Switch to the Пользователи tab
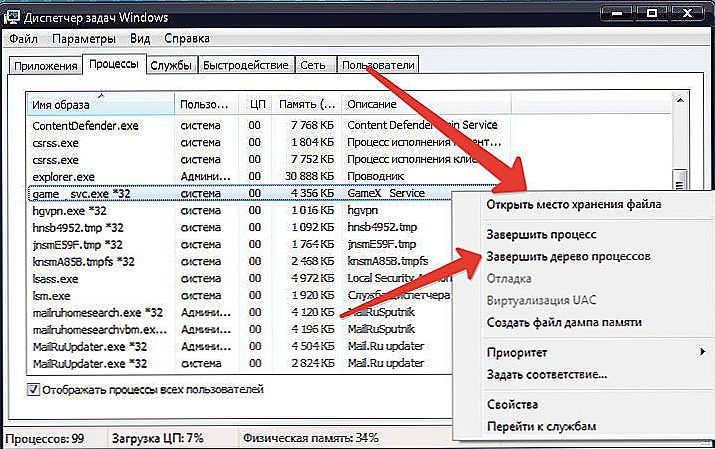 click(x=378, y=66)
